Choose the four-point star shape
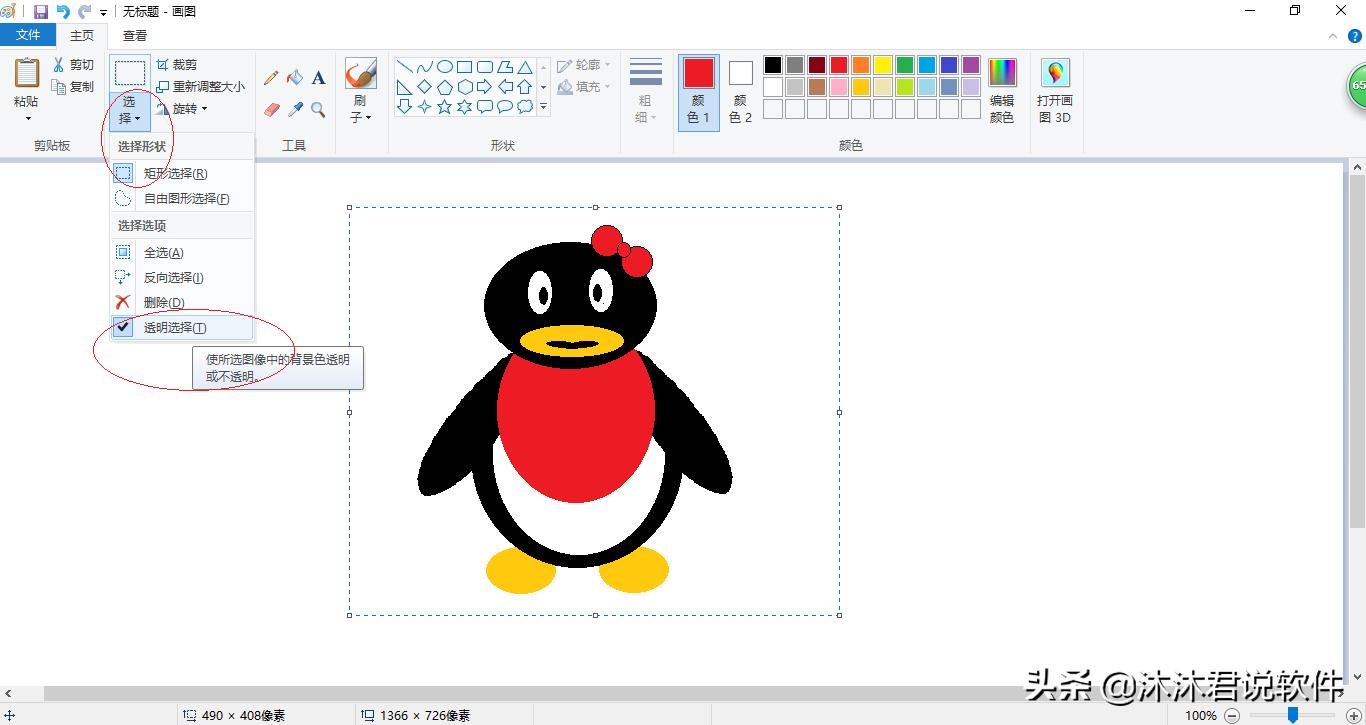Viewport: 1366px width, 725px height. coord(425,106)
